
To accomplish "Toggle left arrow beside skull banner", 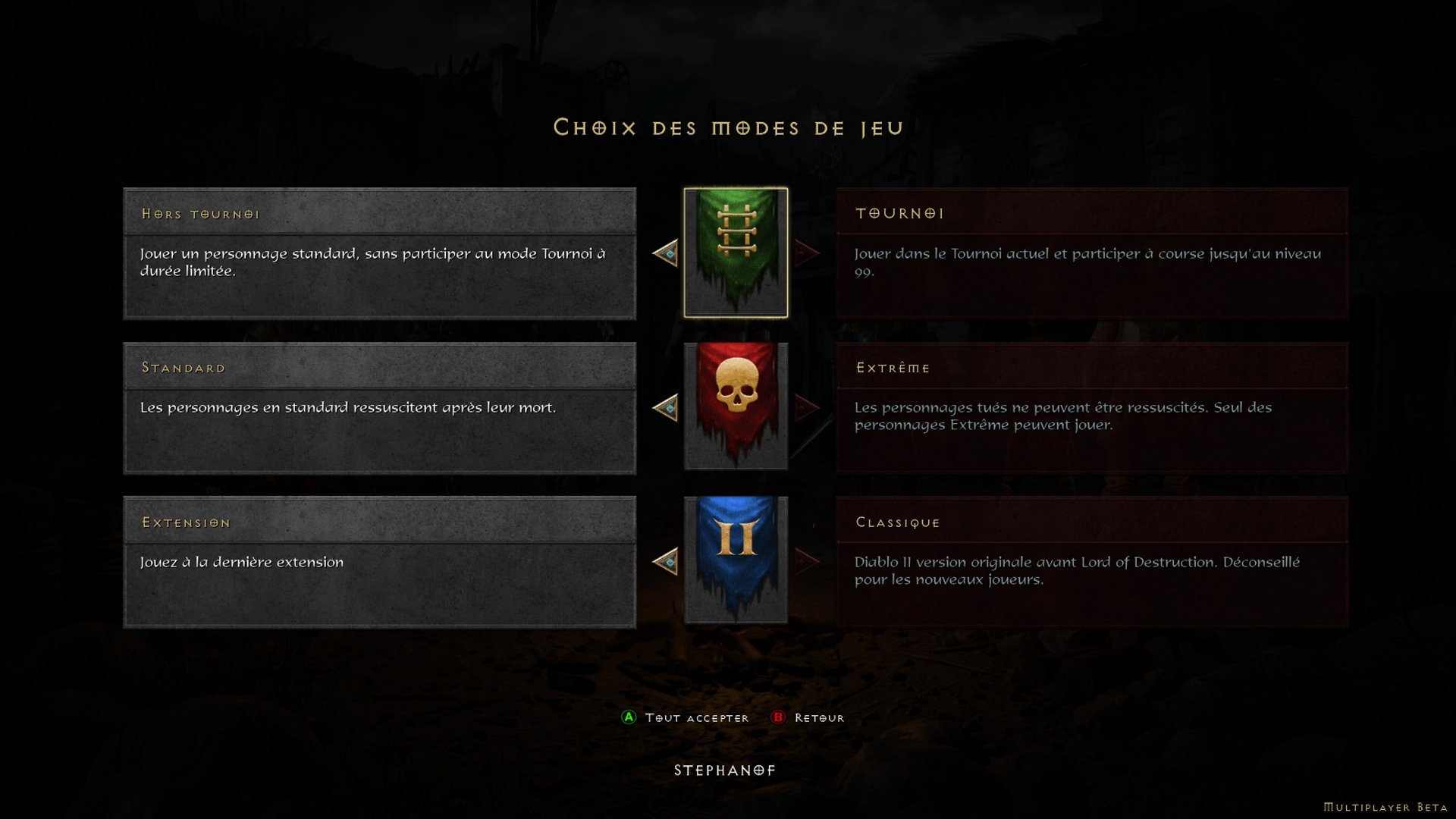I will [x=665, y=407].
